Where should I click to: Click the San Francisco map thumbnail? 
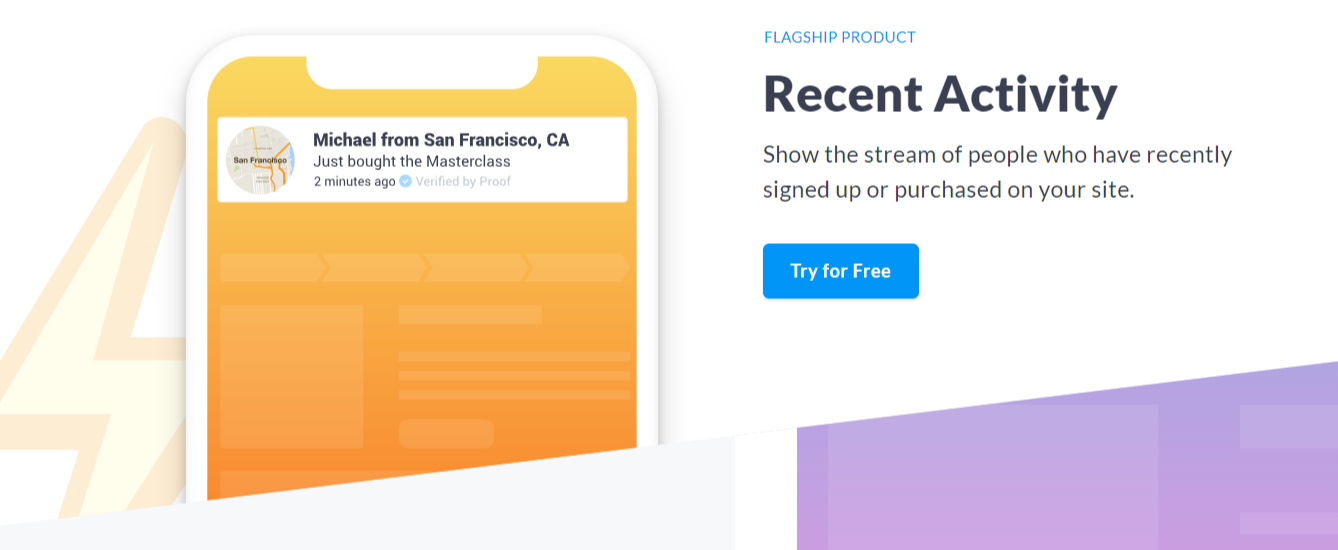260,160
